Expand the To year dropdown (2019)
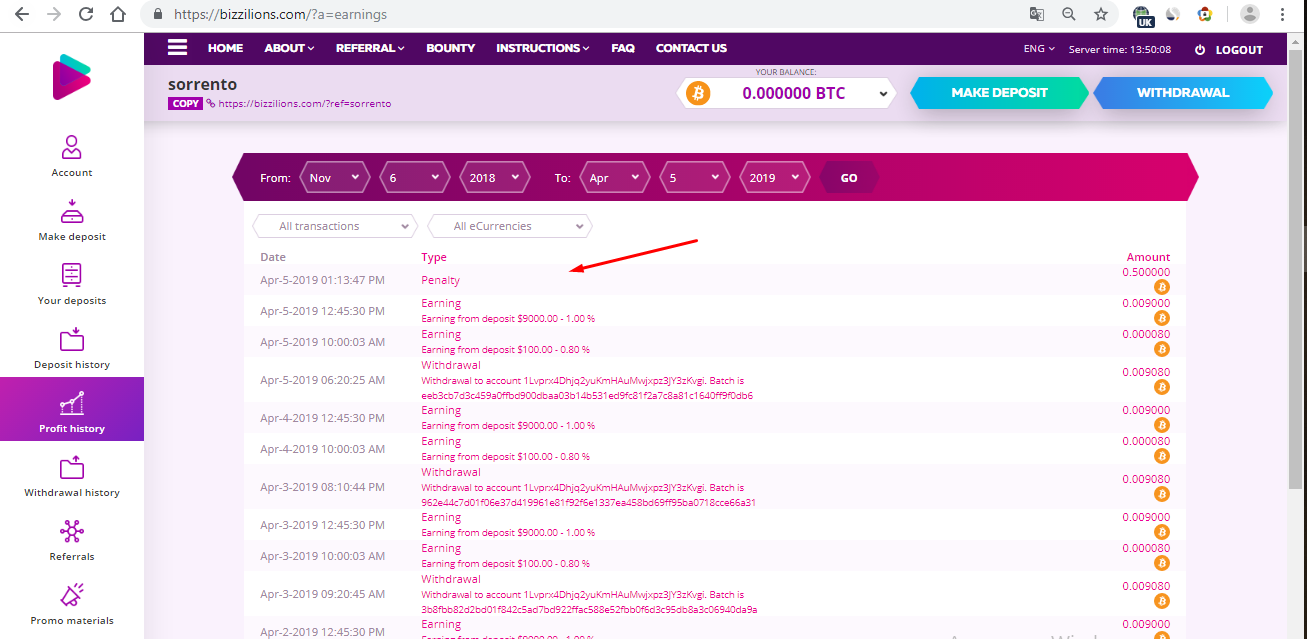The height and width of the screenshot is (639, 1307). click(774, 178)
